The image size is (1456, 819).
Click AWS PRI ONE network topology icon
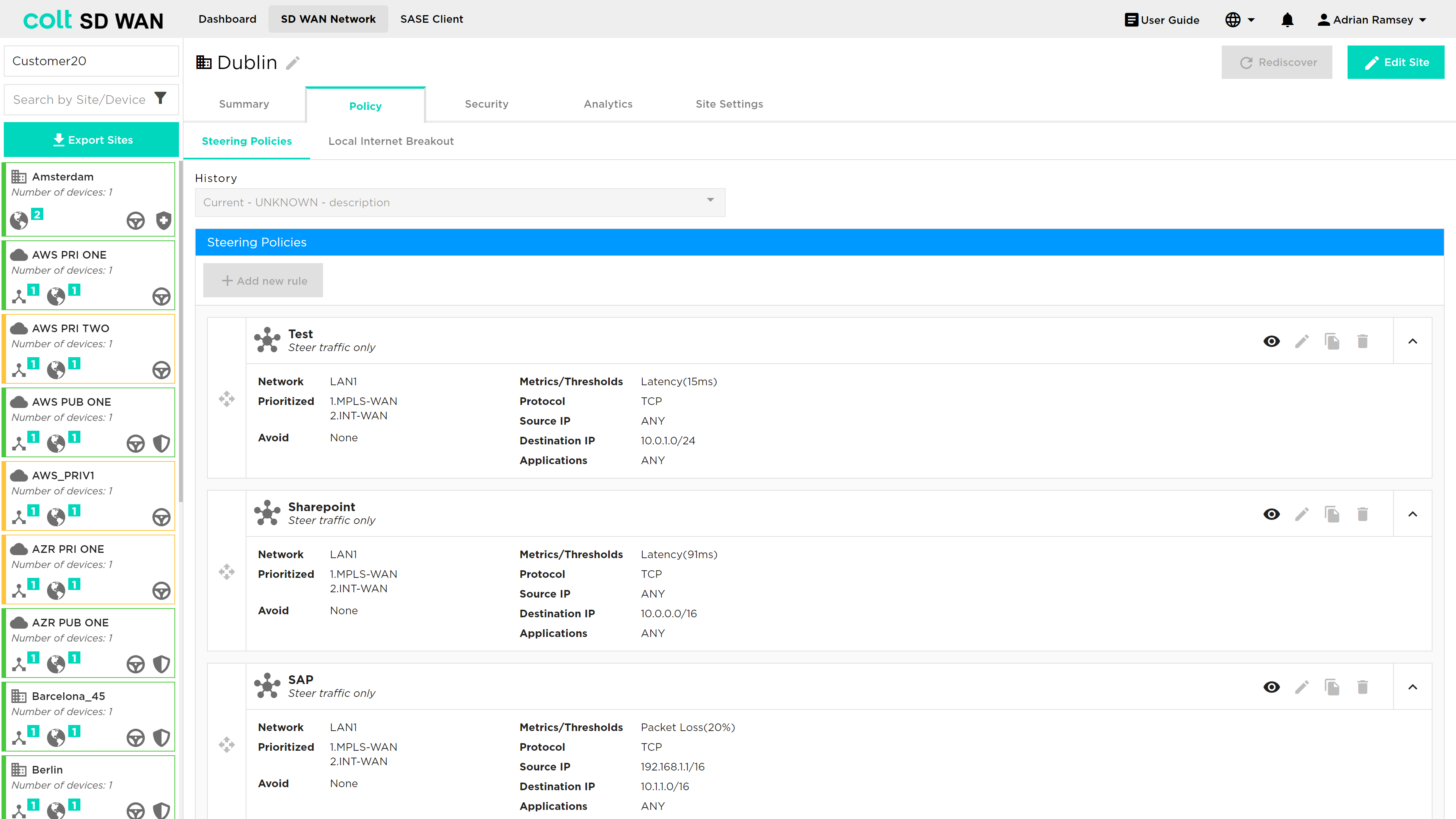point(19,296)
